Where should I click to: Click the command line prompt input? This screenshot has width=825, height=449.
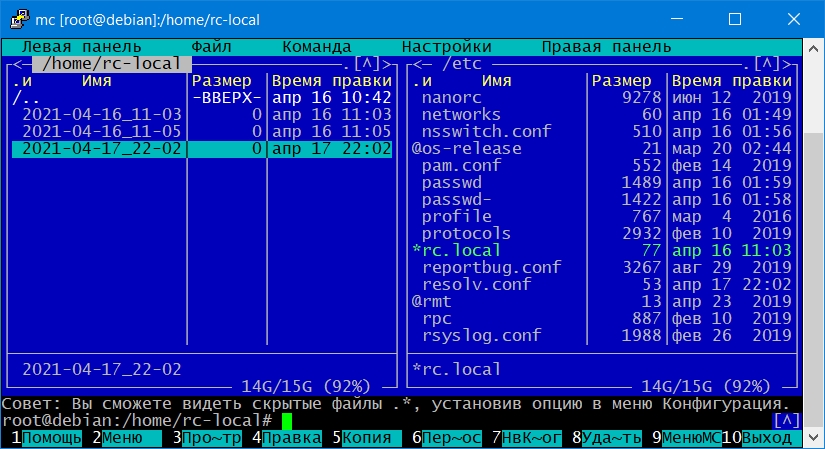286,421
